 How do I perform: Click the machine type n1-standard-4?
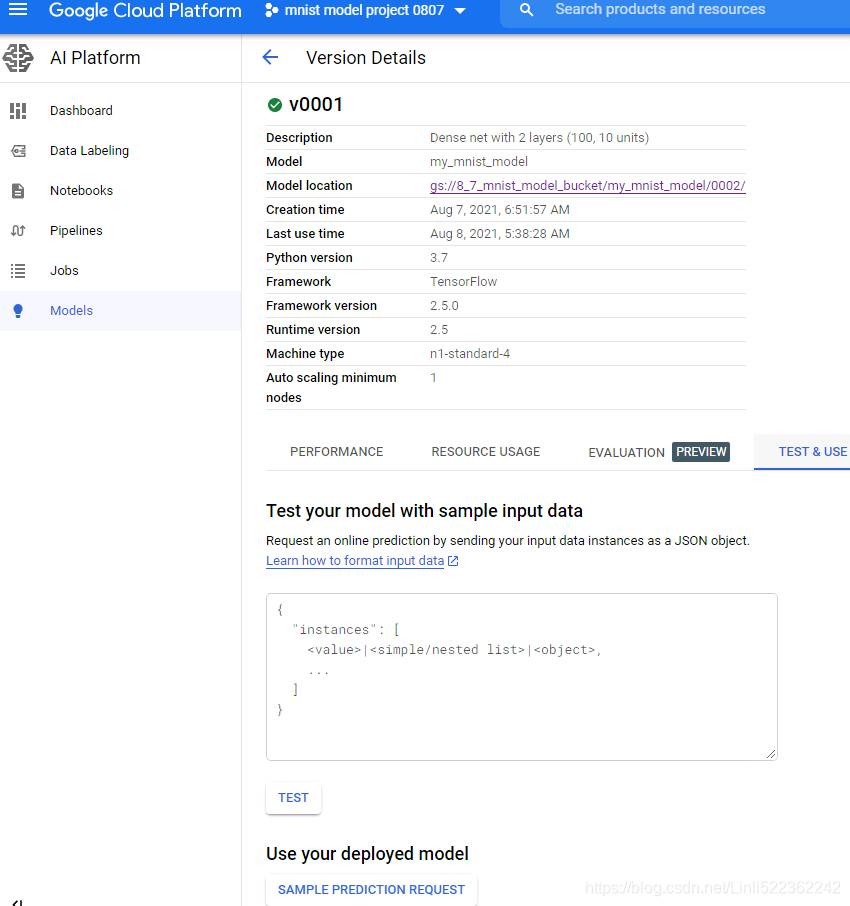point(470,354)
